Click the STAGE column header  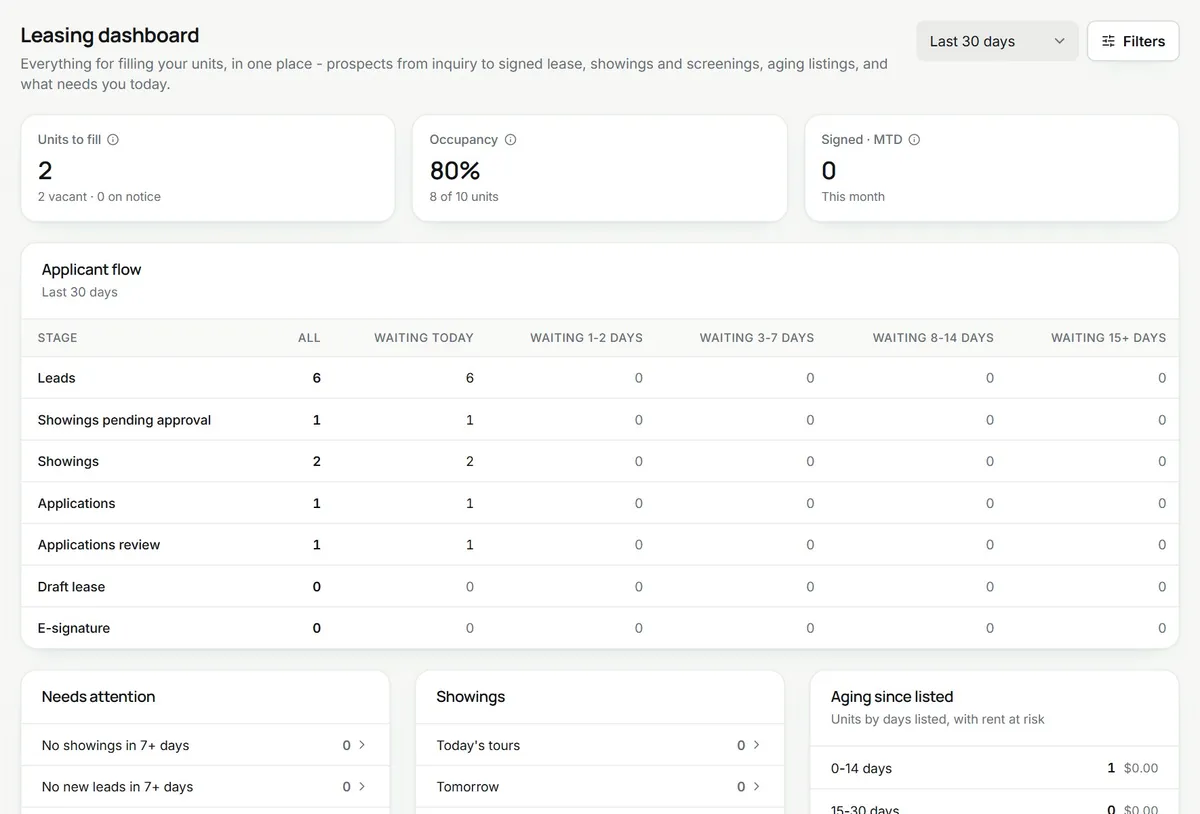tap(58, 338)
